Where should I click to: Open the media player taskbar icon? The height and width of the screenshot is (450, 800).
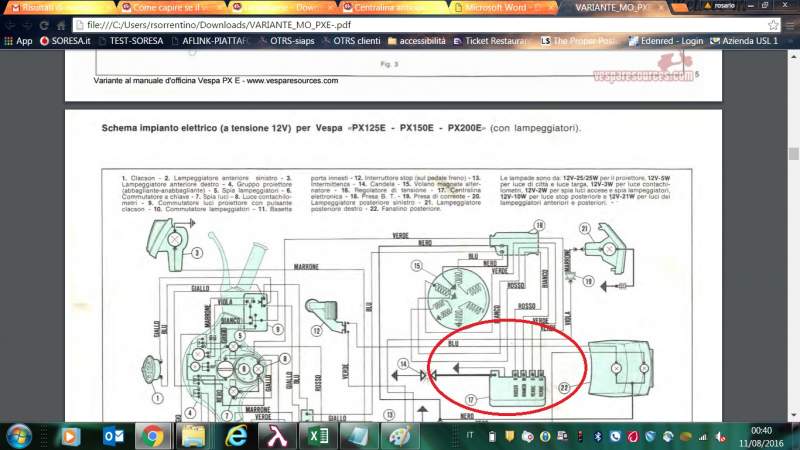(70, 436)
